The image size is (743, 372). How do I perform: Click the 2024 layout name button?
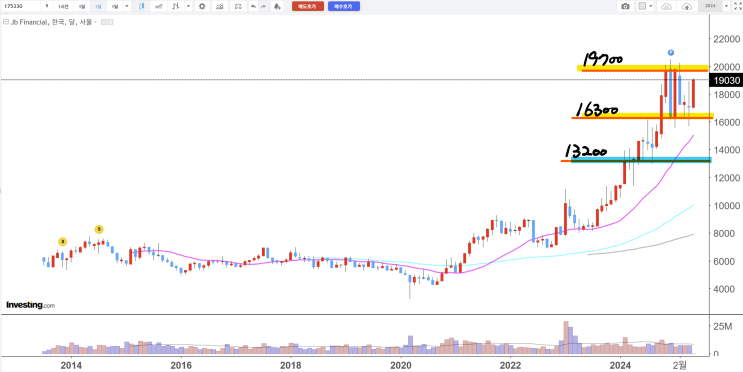tap(710, 6)
